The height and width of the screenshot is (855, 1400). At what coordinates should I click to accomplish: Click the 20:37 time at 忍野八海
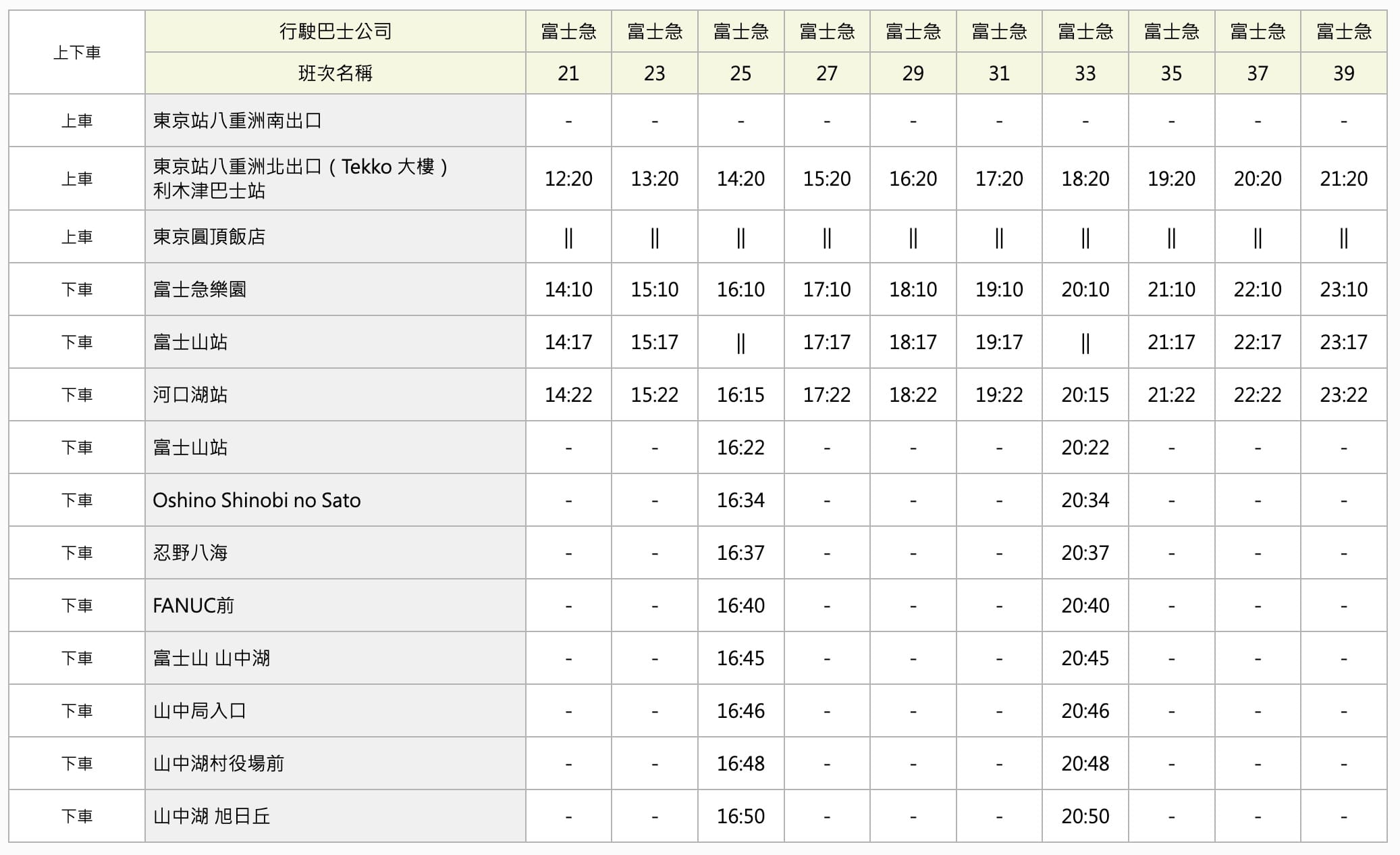[1085, 552]
